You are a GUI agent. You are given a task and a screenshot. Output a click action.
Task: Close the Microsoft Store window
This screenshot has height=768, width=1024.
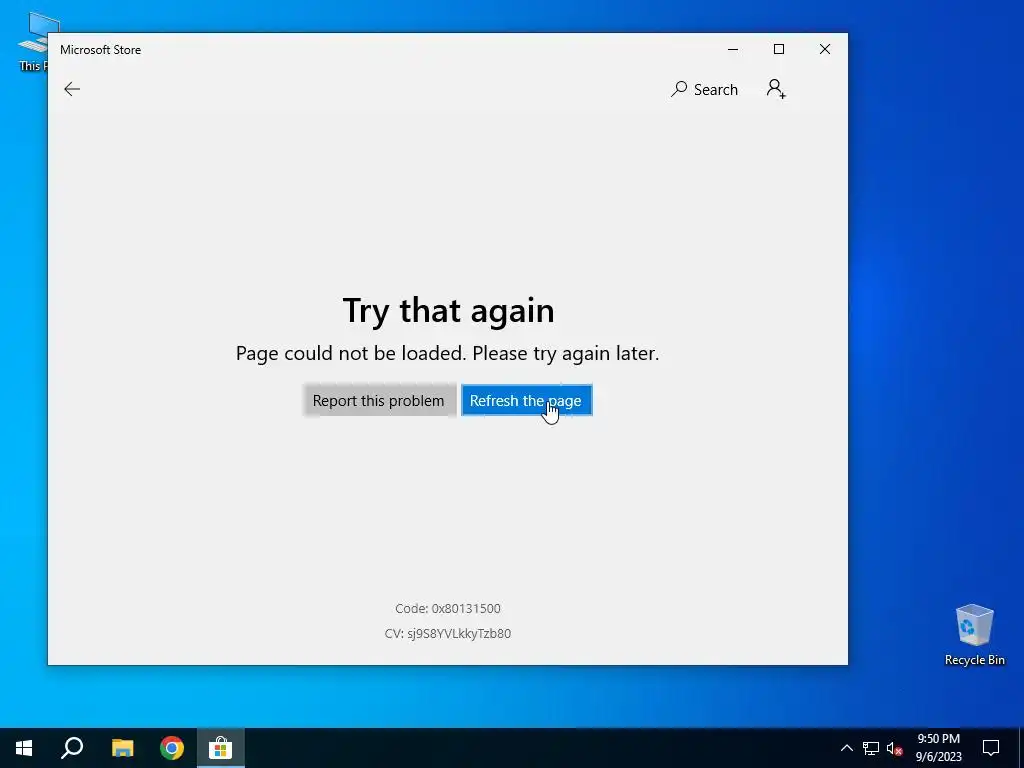point(825,50)
